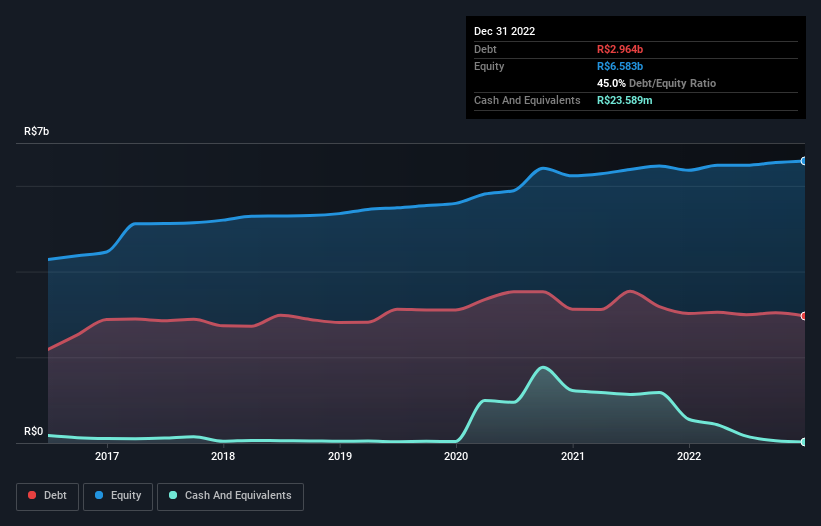
Task: Click the R$7b y-axis label
Action: [37, 131]
